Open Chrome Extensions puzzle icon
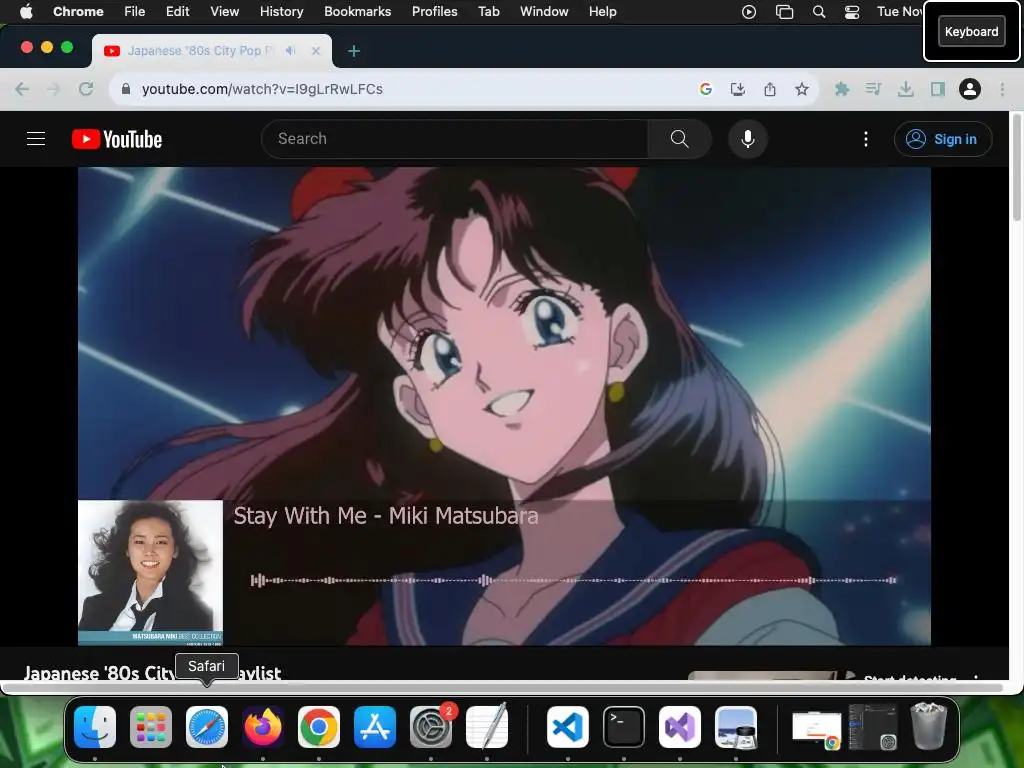This screenshot has height=768, width=1024. click(842, 89)
